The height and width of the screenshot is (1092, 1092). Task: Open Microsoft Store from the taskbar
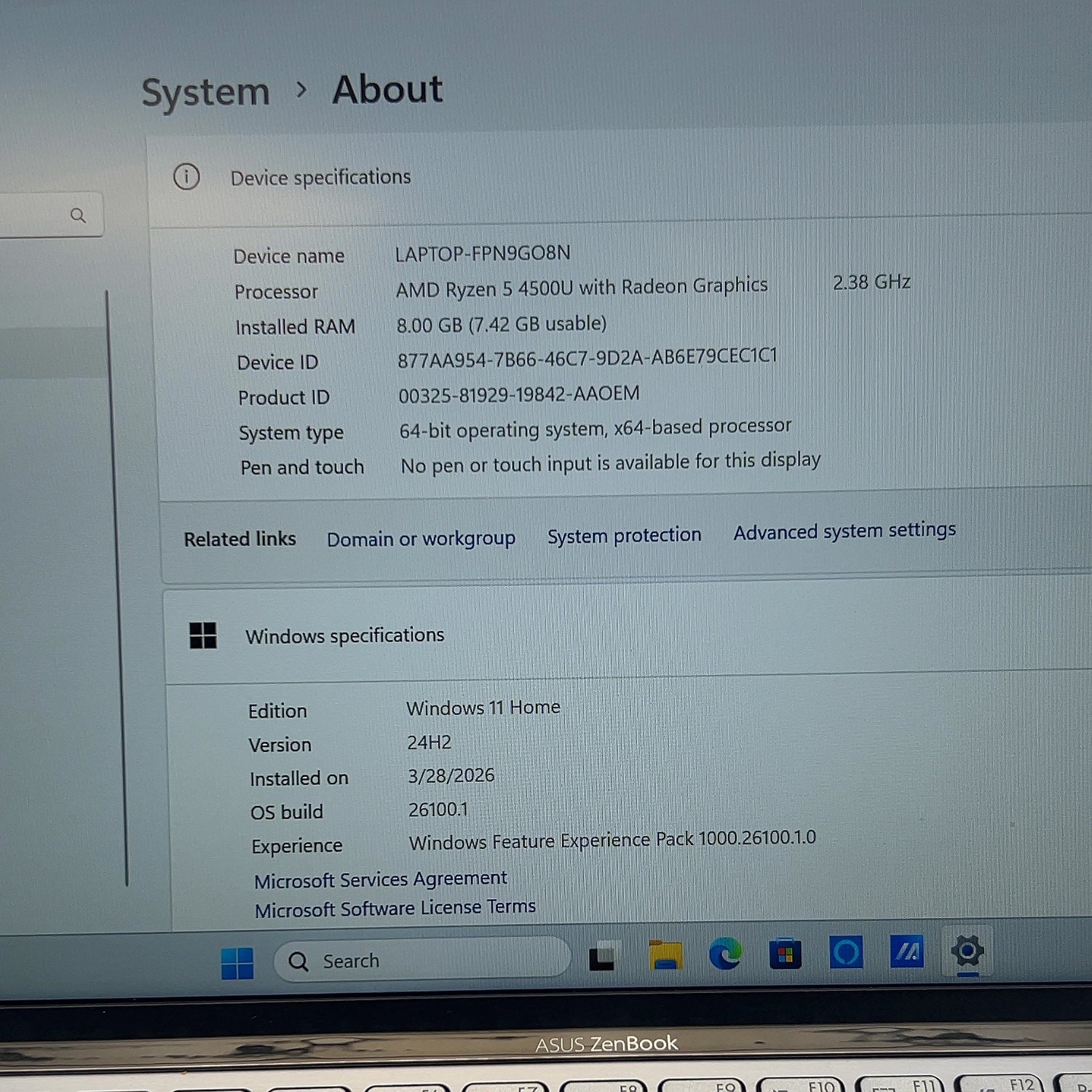785,953
